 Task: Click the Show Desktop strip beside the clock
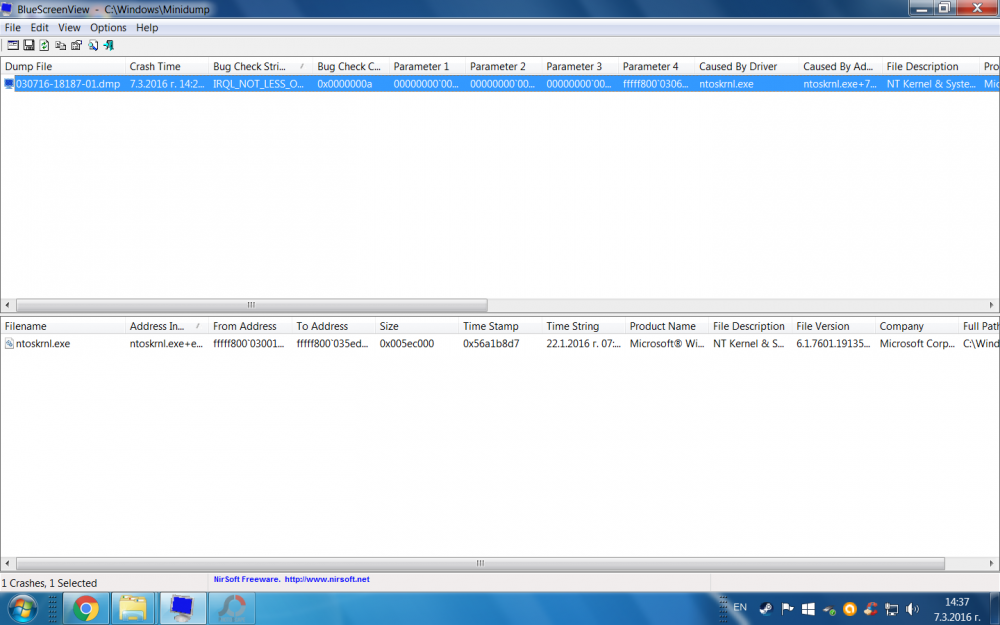tap(995, 608)
